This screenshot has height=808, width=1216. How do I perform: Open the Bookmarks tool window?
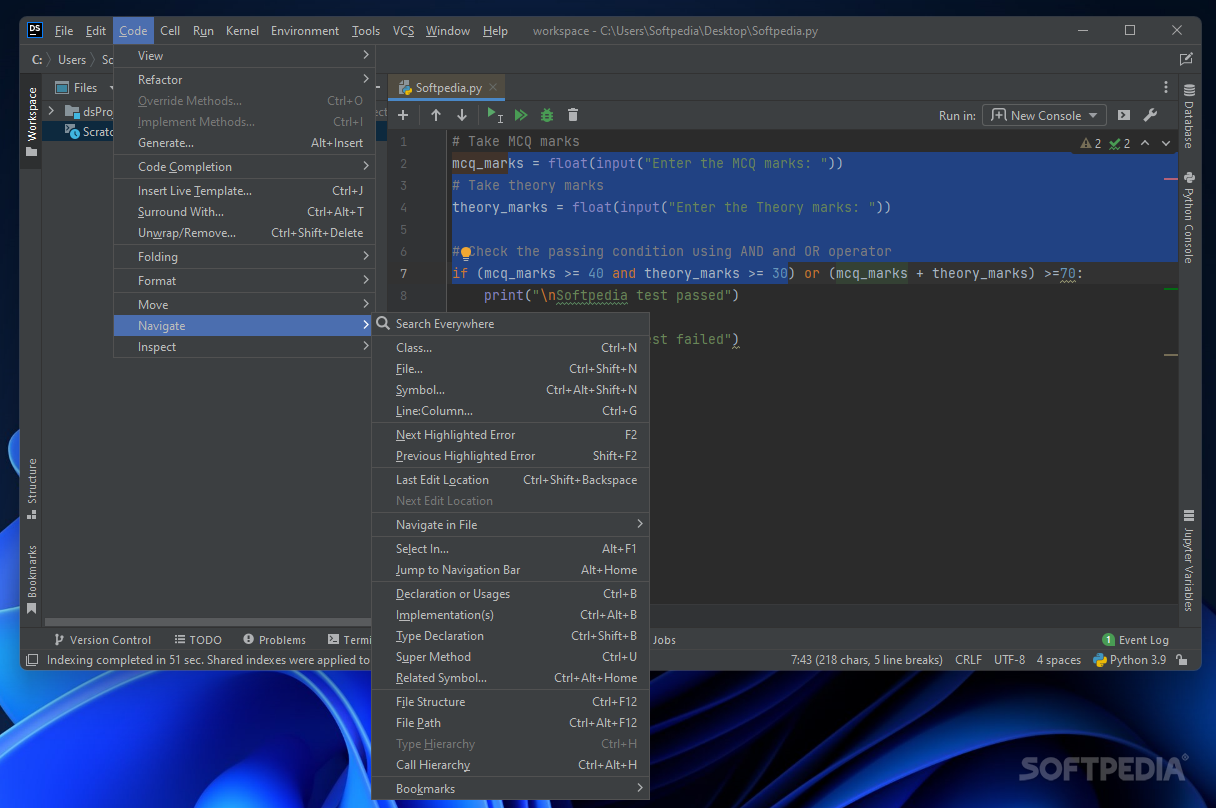point(31,579)
